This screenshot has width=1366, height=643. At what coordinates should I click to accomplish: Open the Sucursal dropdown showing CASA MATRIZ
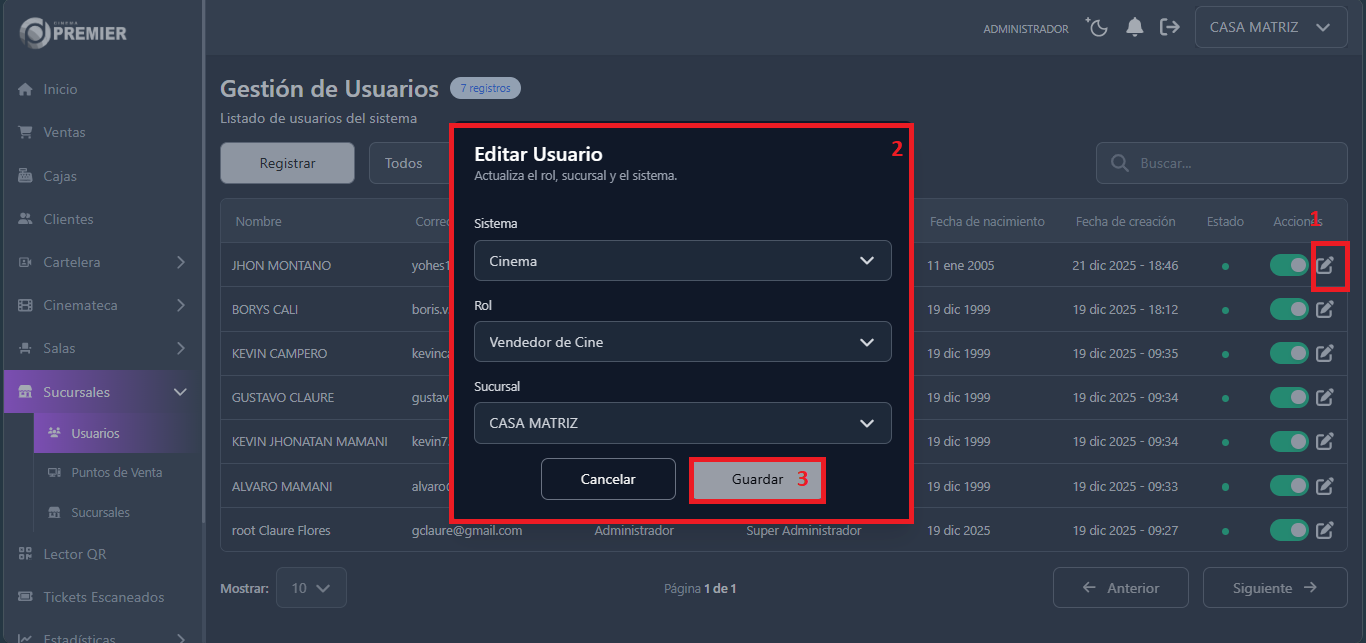click(683, 422)
